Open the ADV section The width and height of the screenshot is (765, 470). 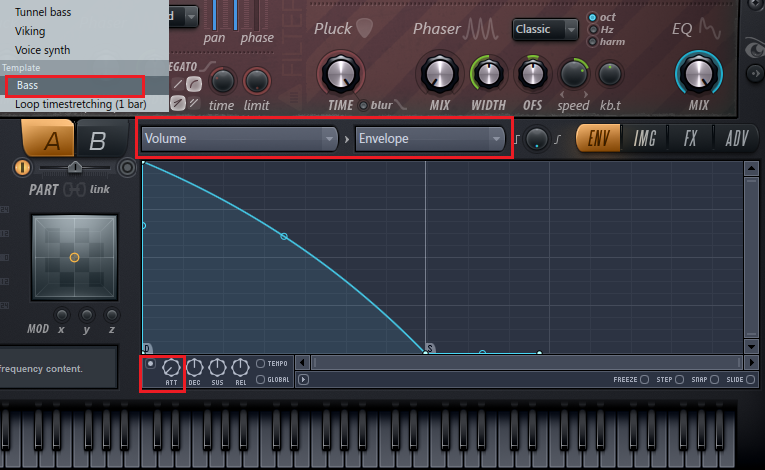click(738, 139)
